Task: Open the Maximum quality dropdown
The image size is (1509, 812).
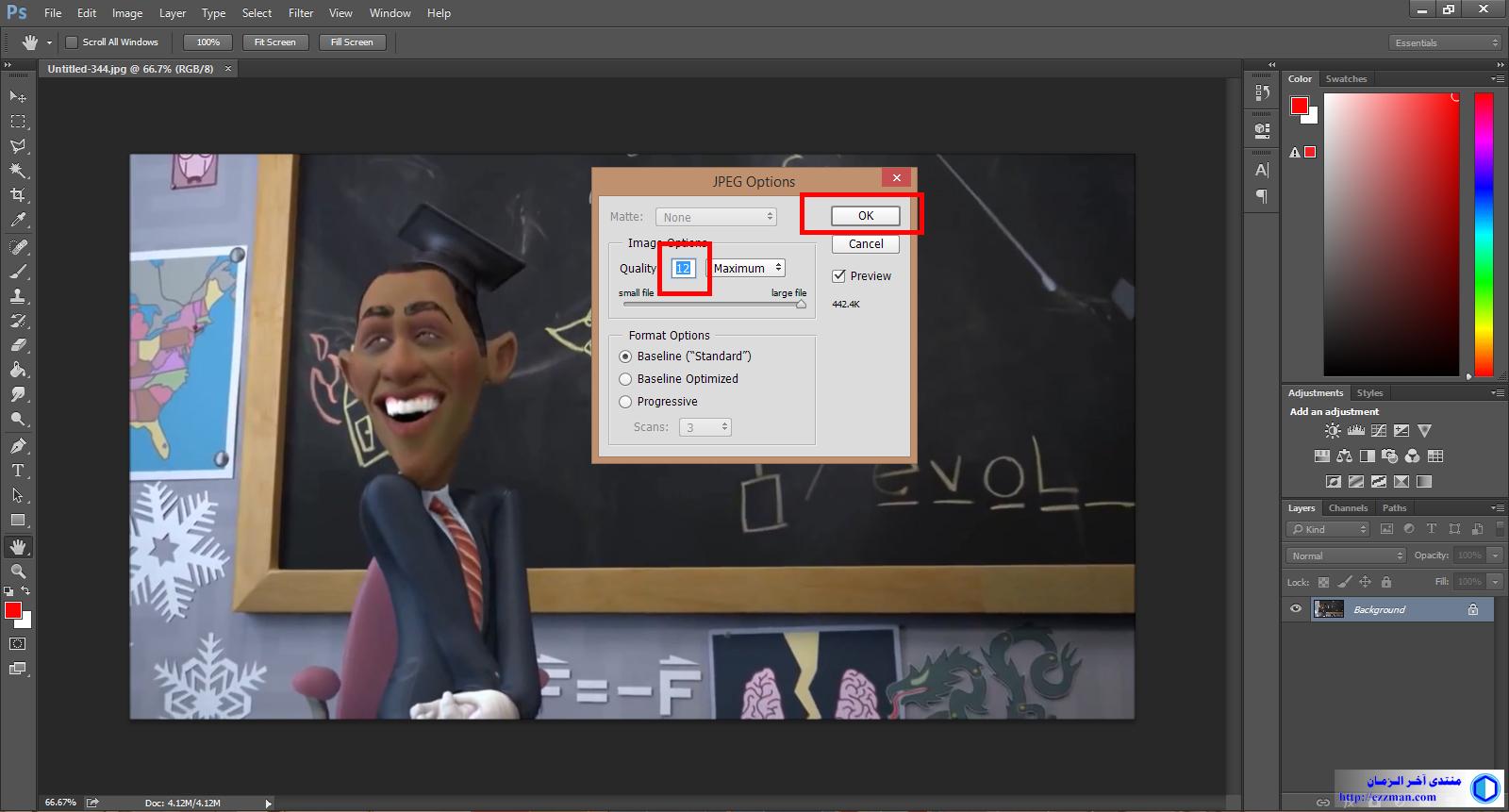Action: [747, 269]
